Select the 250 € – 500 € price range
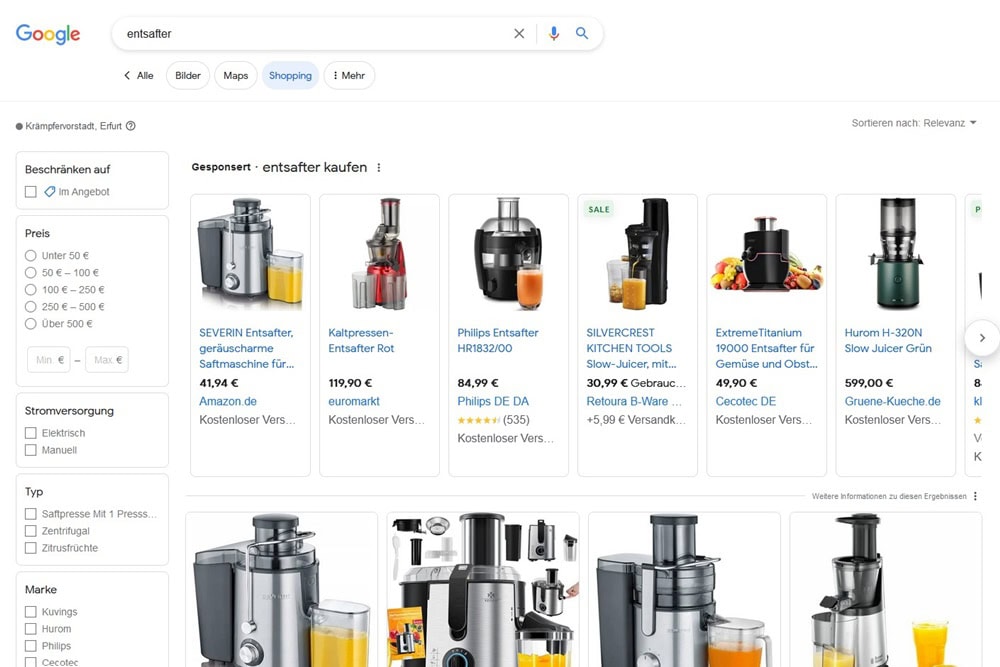This screenshot has height=667, width=1000. pos(31,307)
